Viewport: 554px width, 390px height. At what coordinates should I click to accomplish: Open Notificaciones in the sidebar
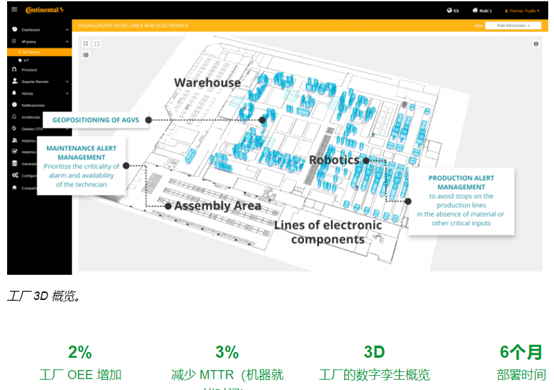pos(33,105)
